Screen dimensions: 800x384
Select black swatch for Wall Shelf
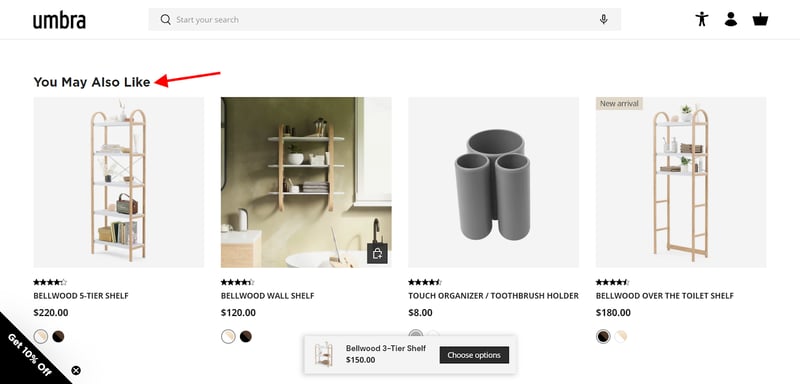tap(245, 337)
